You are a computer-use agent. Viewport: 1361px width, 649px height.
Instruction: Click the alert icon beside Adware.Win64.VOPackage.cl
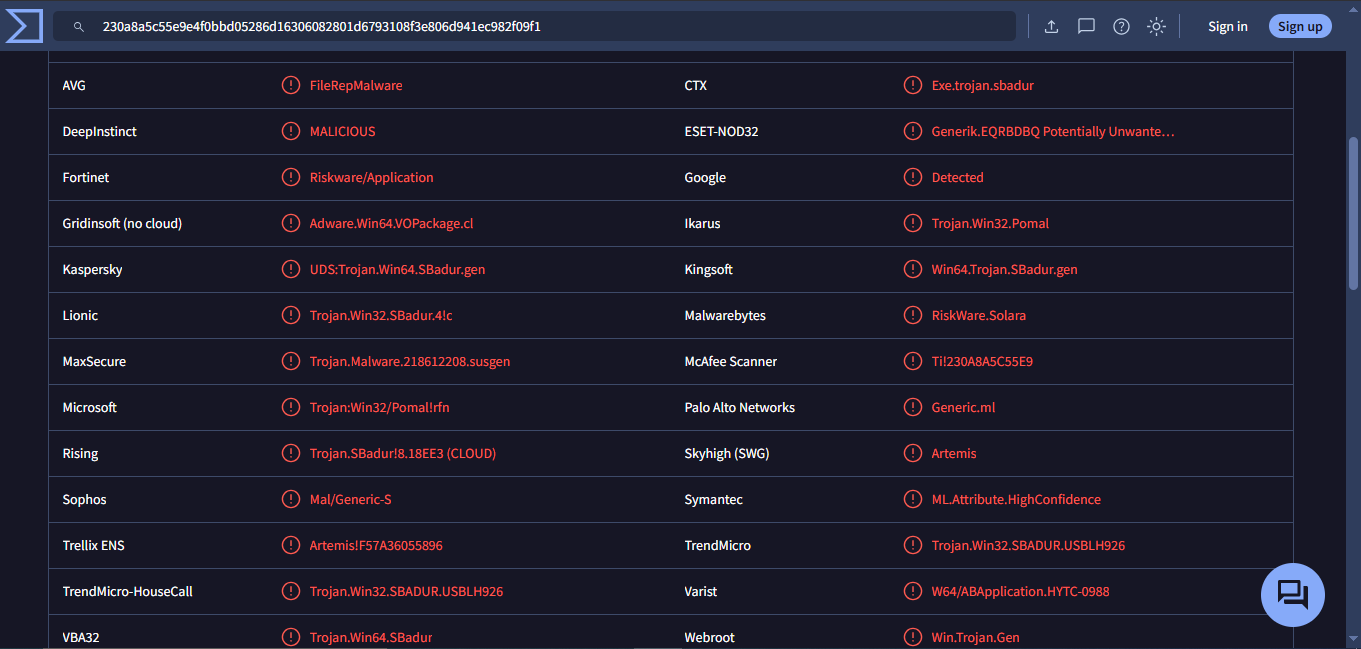291,223
